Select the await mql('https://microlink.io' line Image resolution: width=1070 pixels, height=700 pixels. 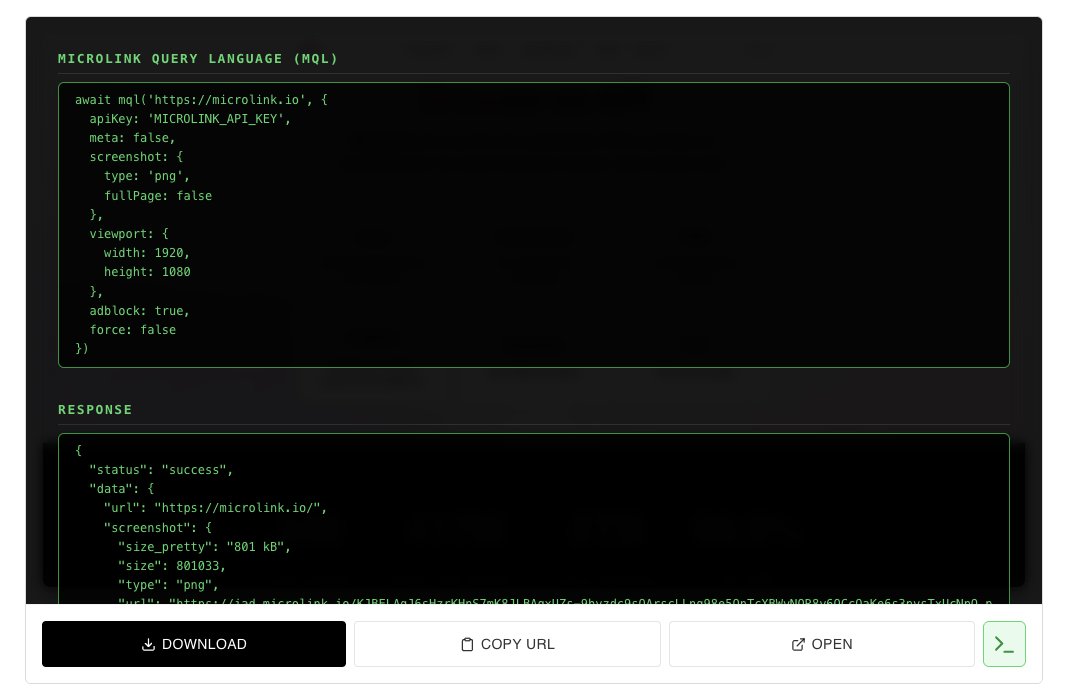click(201, 100)
